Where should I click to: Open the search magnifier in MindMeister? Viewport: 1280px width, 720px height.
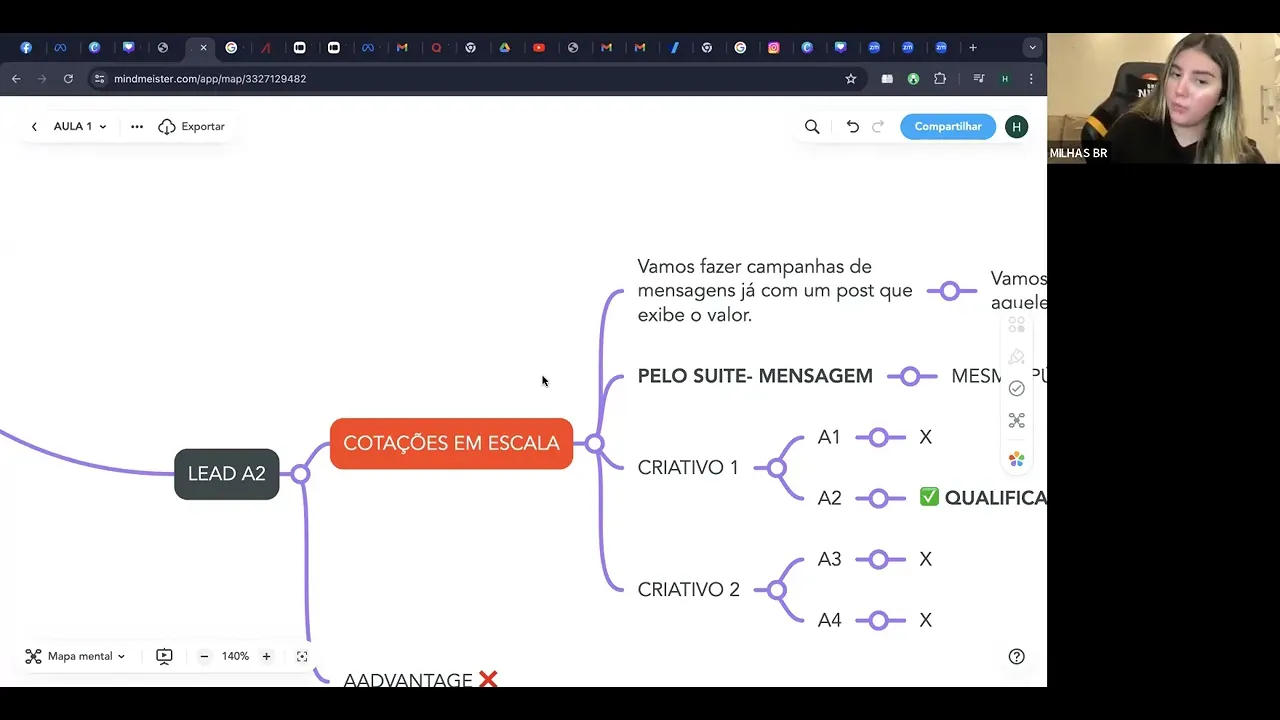coord(812,127)
